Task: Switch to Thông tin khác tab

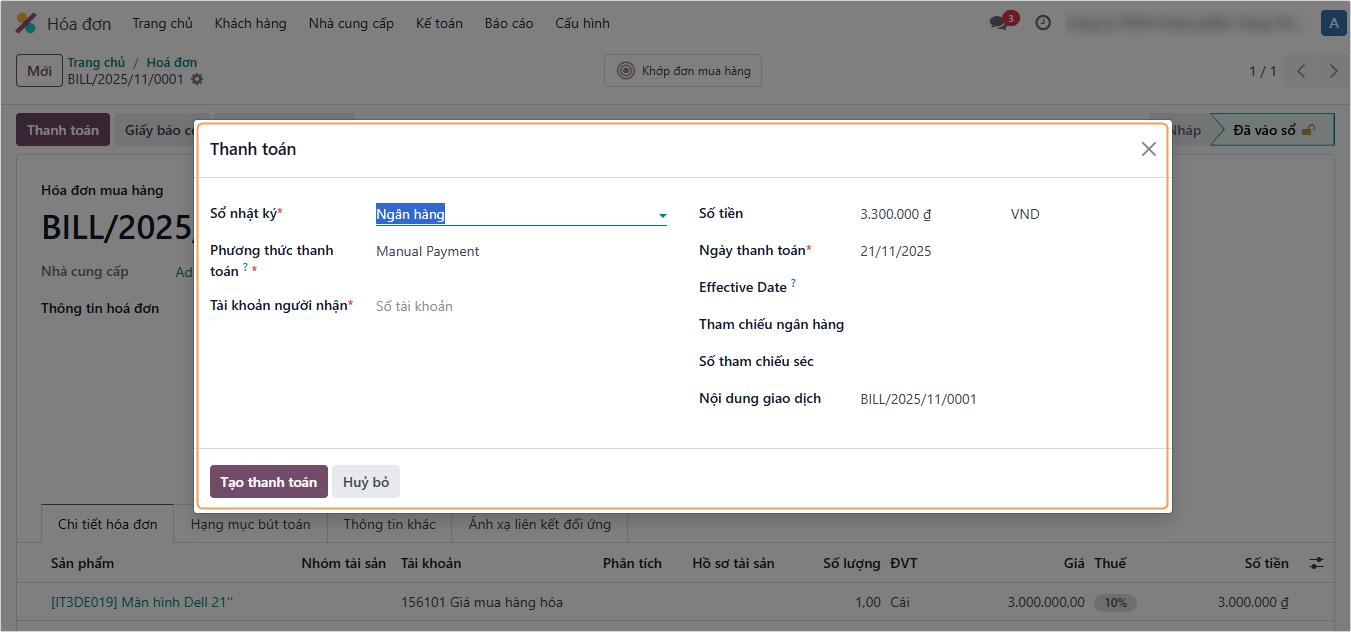Action: coord(389,524)
